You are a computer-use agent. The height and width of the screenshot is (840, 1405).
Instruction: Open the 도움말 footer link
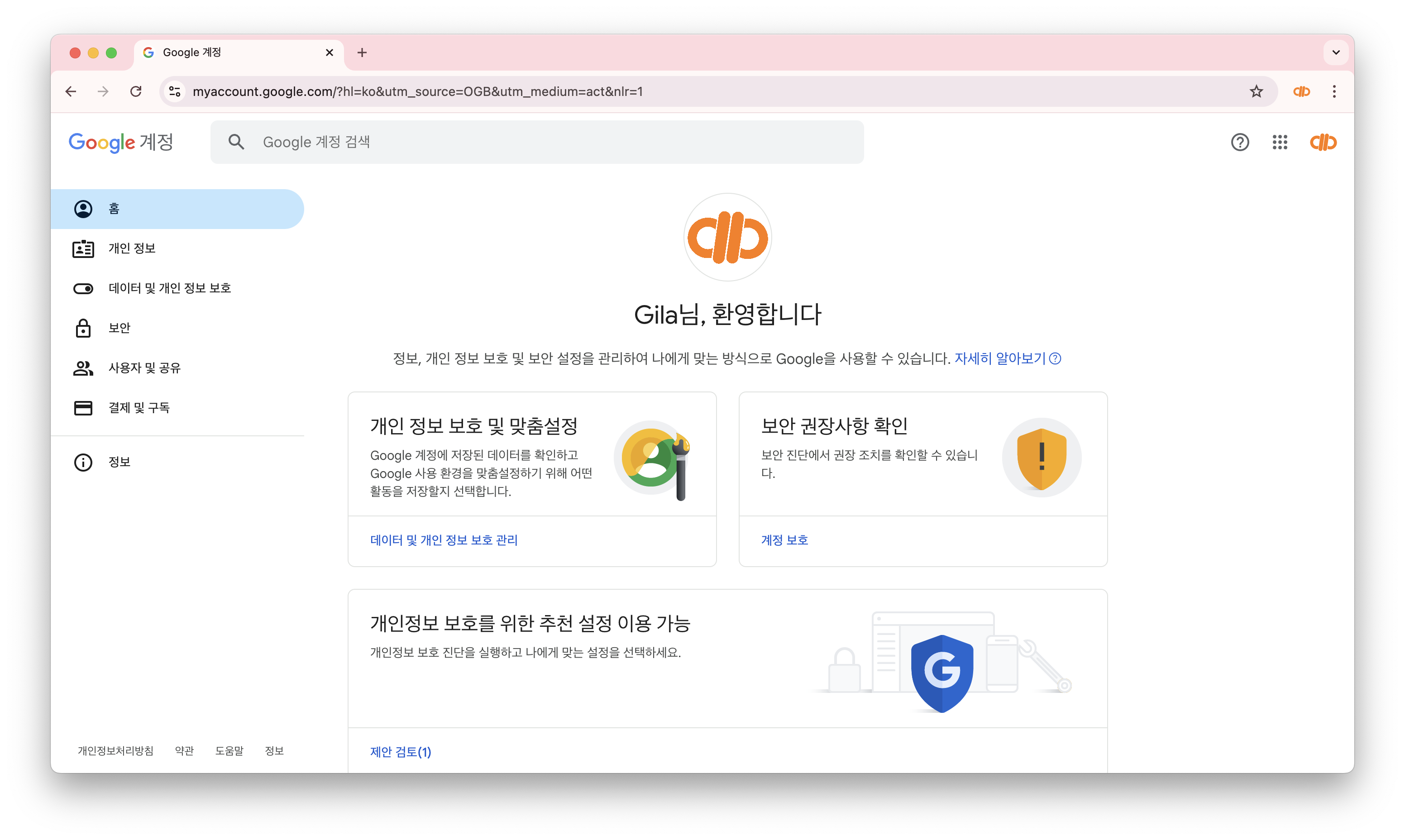click(229, 750)
